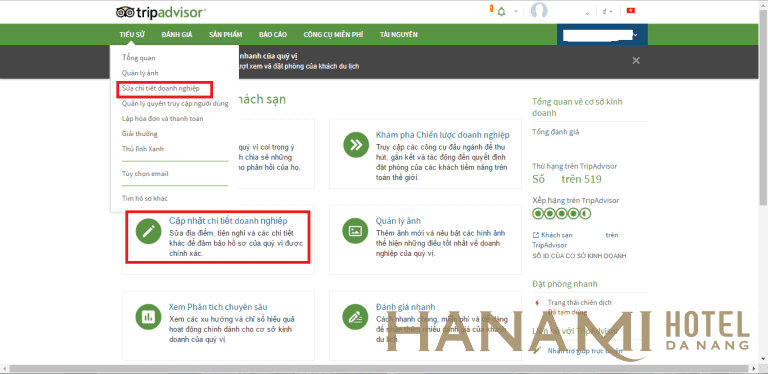Click the user profile avatar
This screenshot has width=768, height=374.
pos(539,11)
